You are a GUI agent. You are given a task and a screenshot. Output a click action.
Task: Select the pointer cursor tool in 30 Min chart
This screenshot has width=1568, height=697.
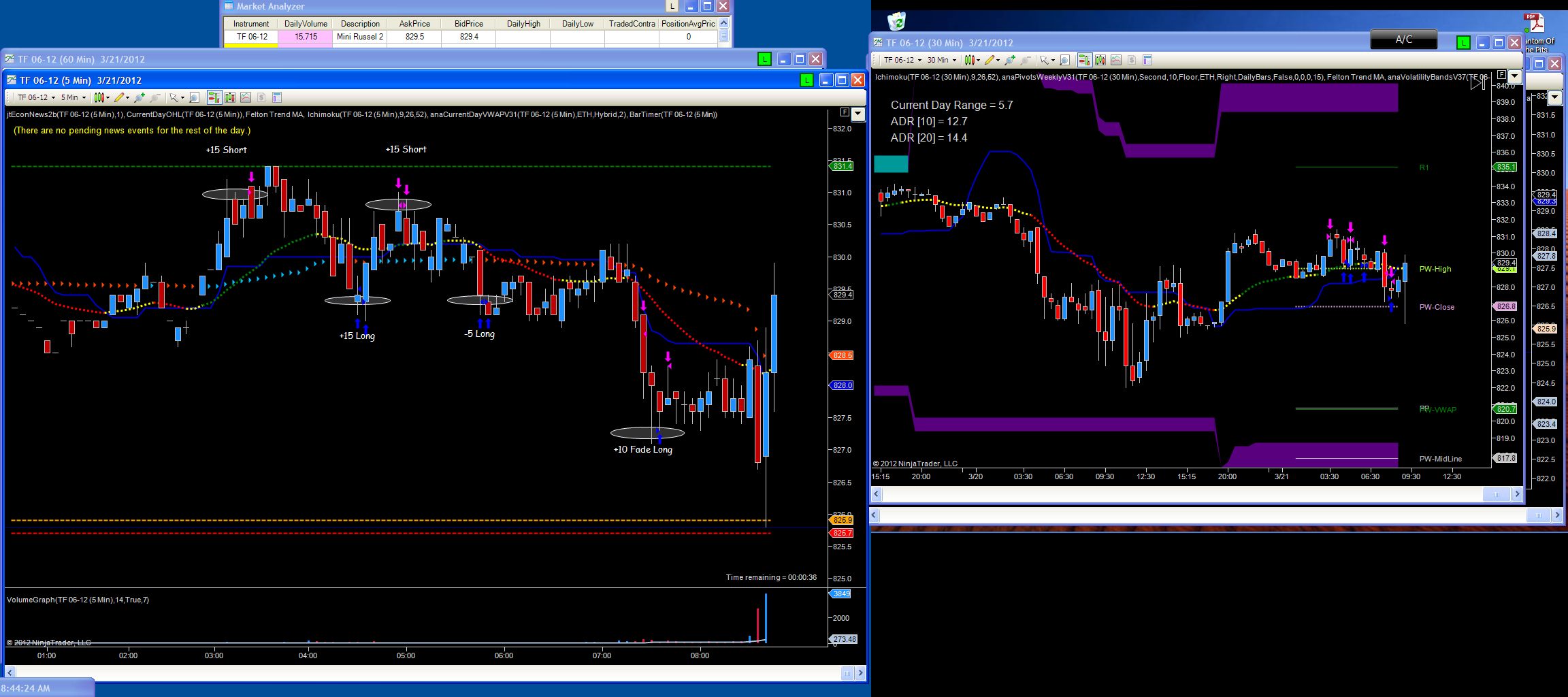tap(1044, 60)
